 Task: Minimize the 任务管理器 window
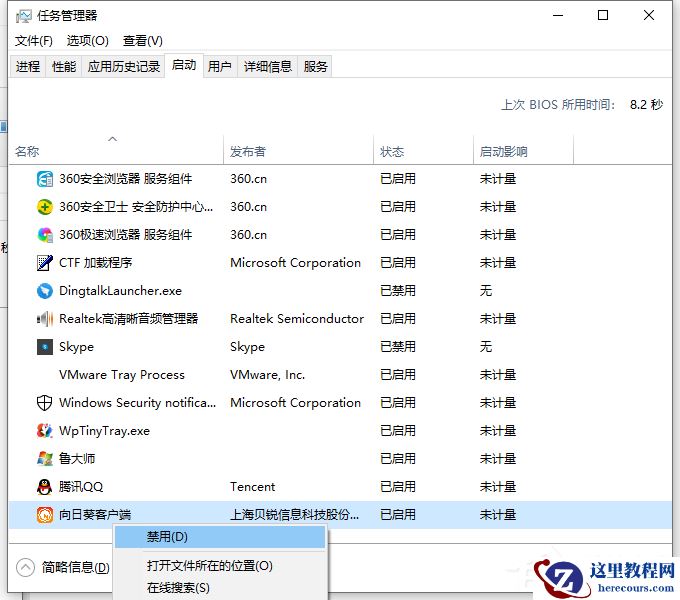[x=558, y=16]
